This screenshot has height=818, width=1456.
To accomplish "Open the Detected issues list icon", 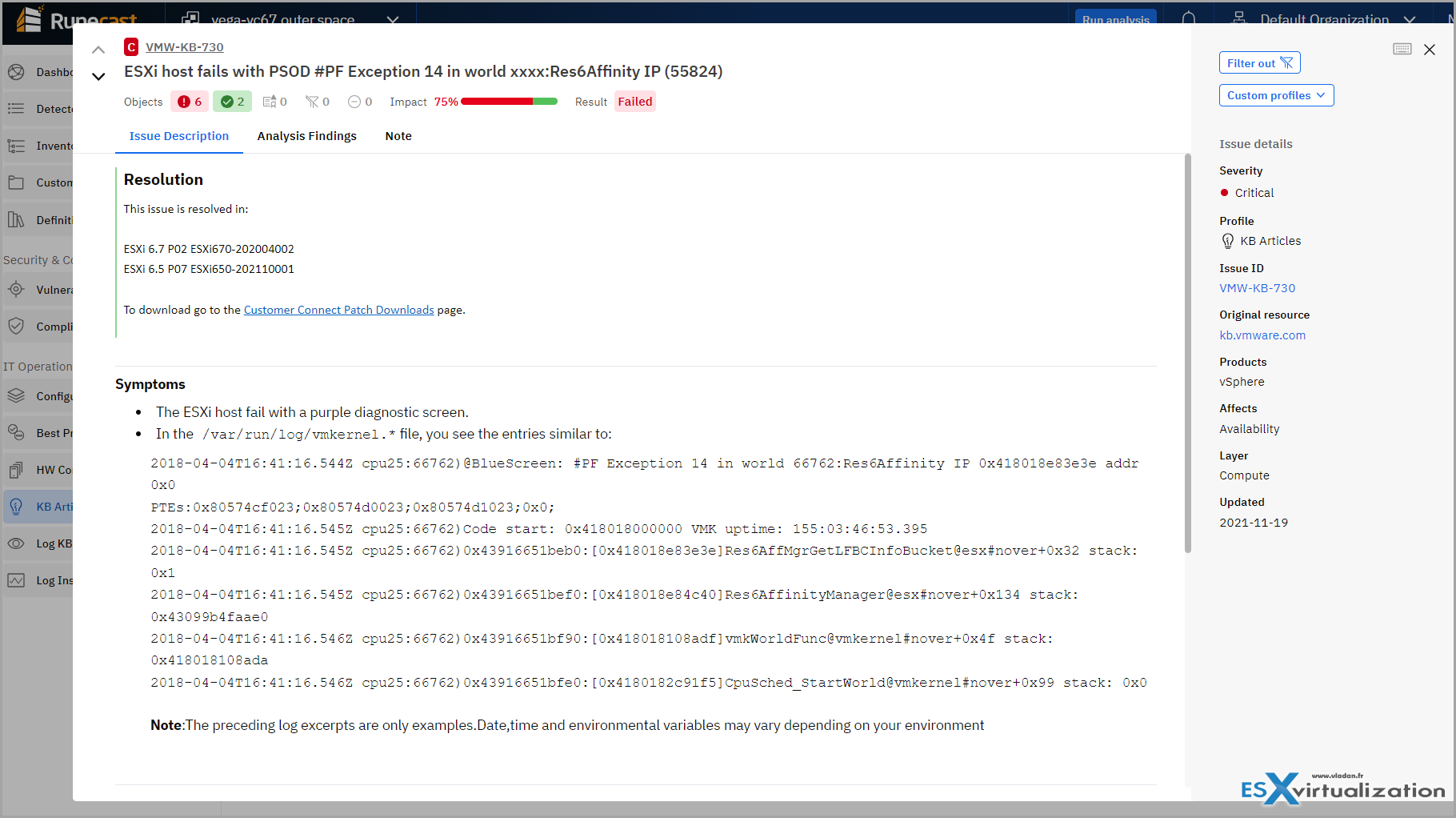I will tap(16, 109).
